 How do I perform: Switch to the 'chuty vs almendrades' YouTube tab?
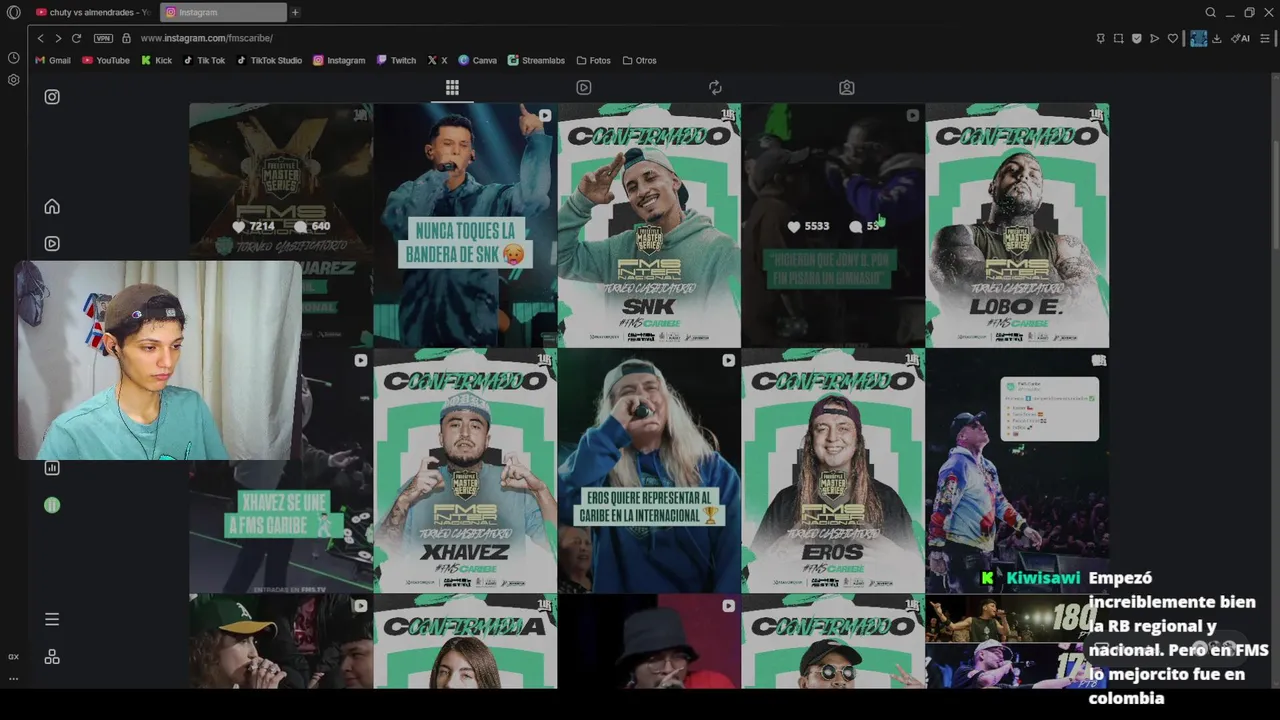click(93, 12)
